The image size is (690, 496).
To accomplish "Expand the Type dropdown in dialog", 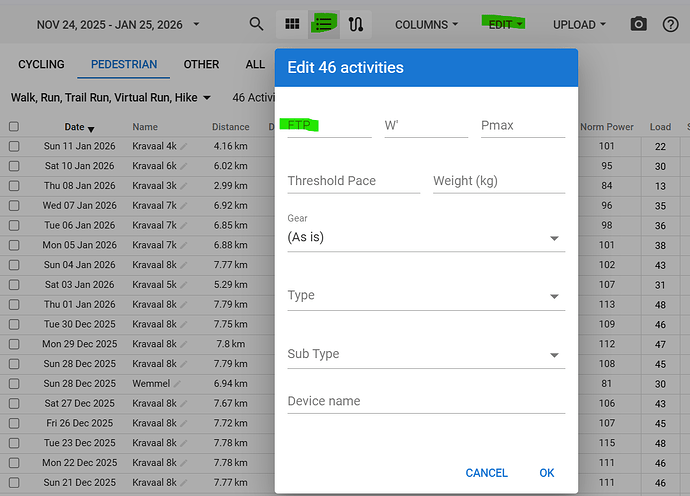I will (426, 295).
